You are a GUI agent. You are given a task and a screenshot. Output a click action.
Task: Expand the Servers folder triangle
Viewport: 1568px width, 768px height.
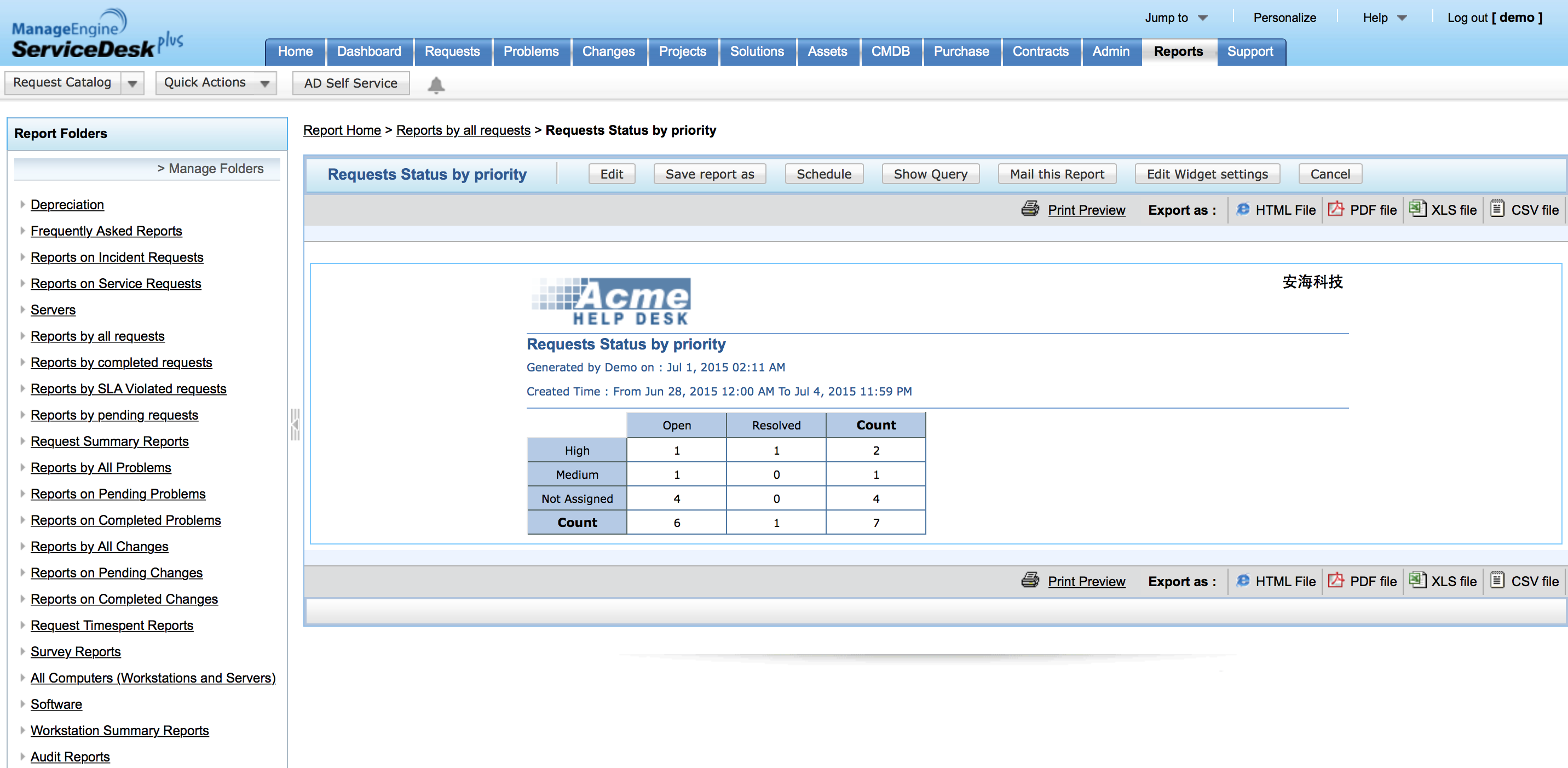22,310
